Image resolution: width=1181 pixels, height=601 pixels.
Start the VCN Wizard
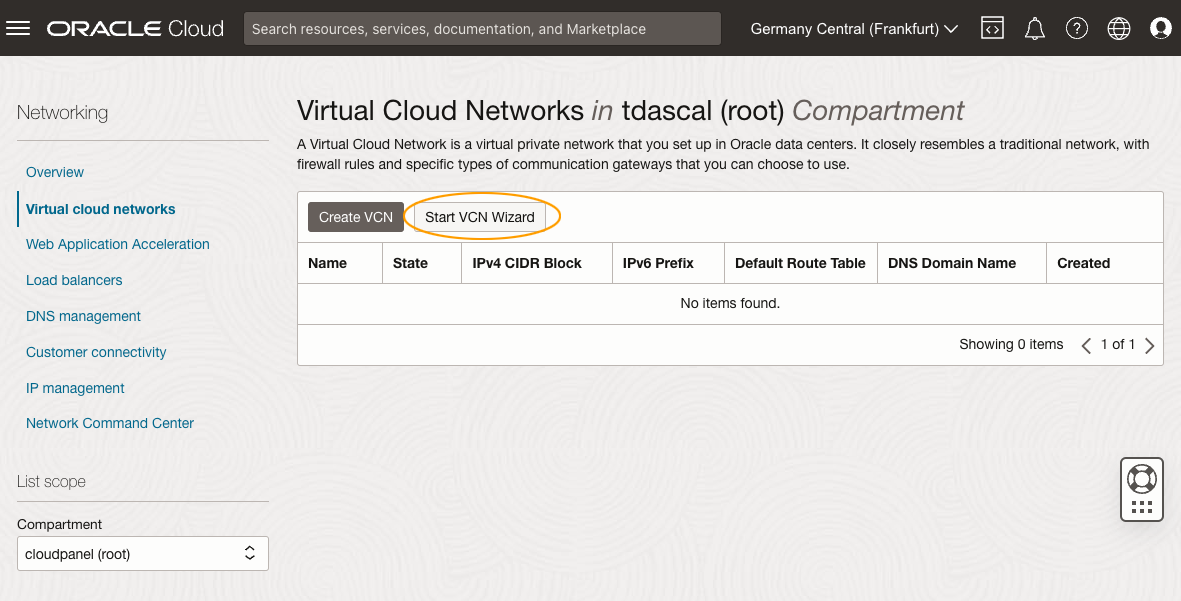coord(480,217)
